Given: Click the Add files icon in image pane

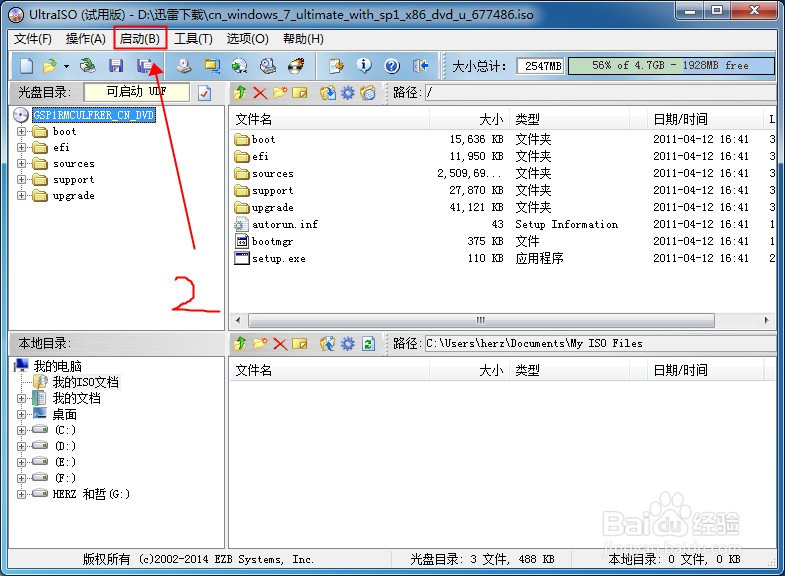Looking at the screenshot, I should [x=327, y=93].
